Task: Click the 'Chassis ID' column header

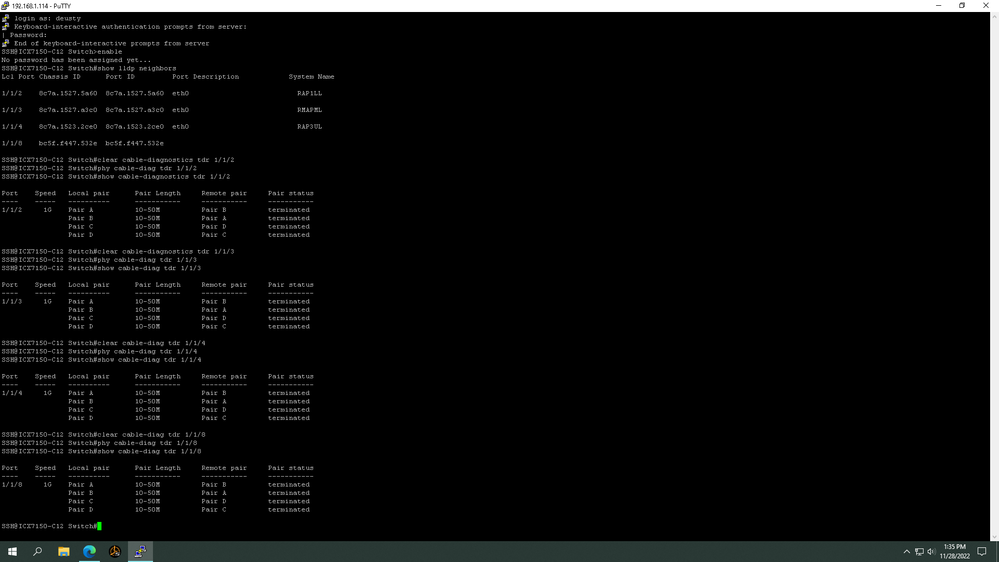Action: tap(60, 76)
